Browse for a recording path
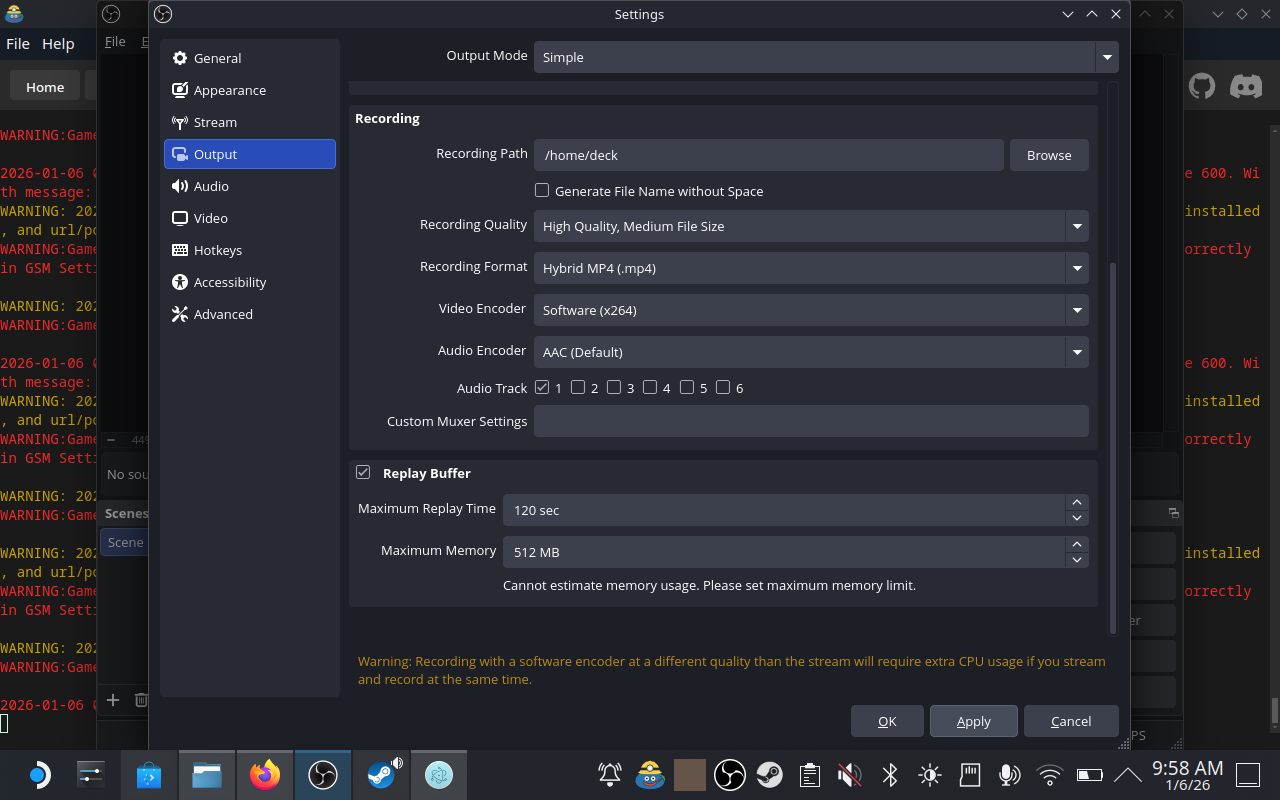 [x=1048, y=154]
